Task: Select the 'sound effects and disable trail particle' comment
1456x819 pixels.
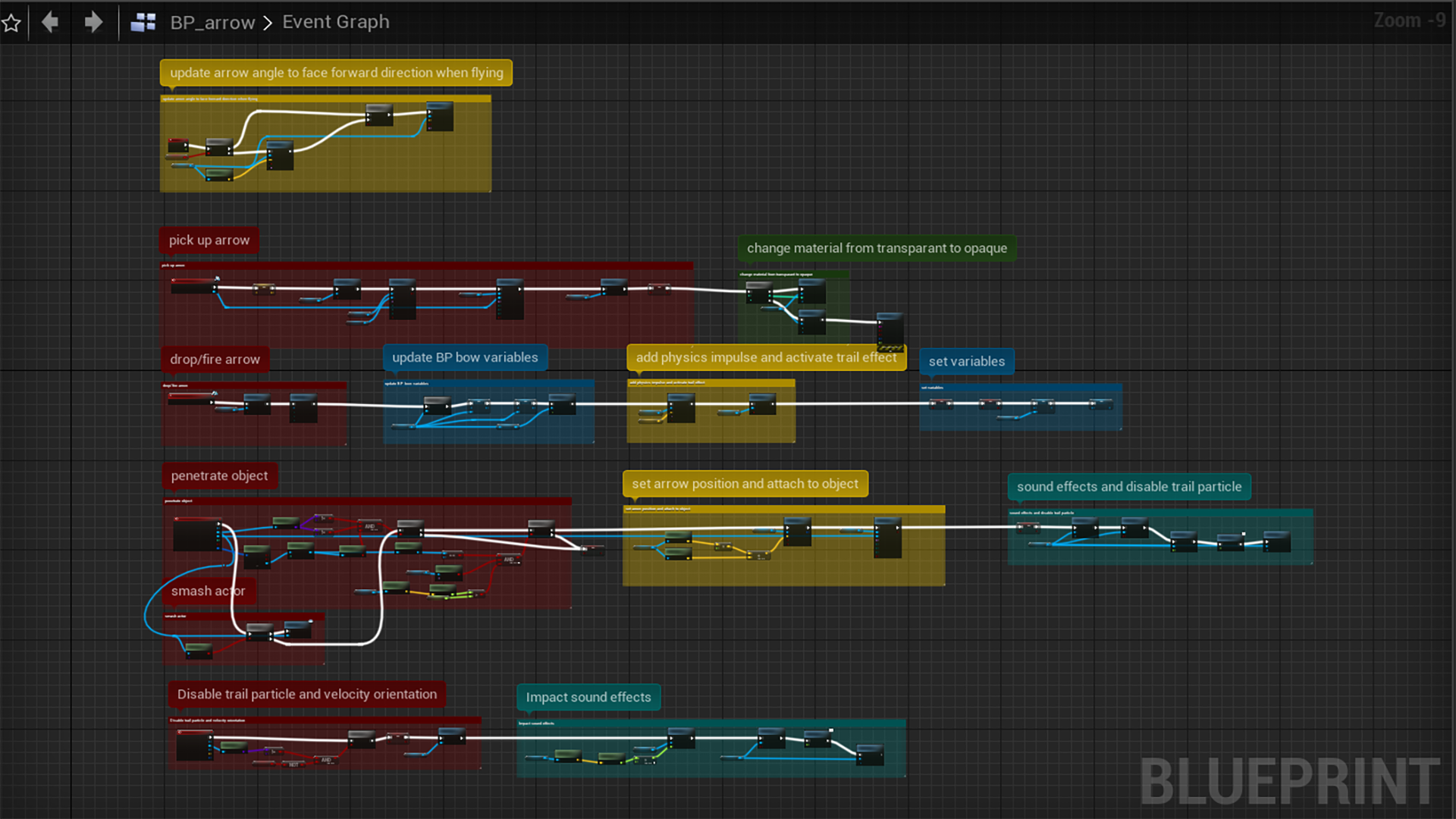Action: point(1129,487)
